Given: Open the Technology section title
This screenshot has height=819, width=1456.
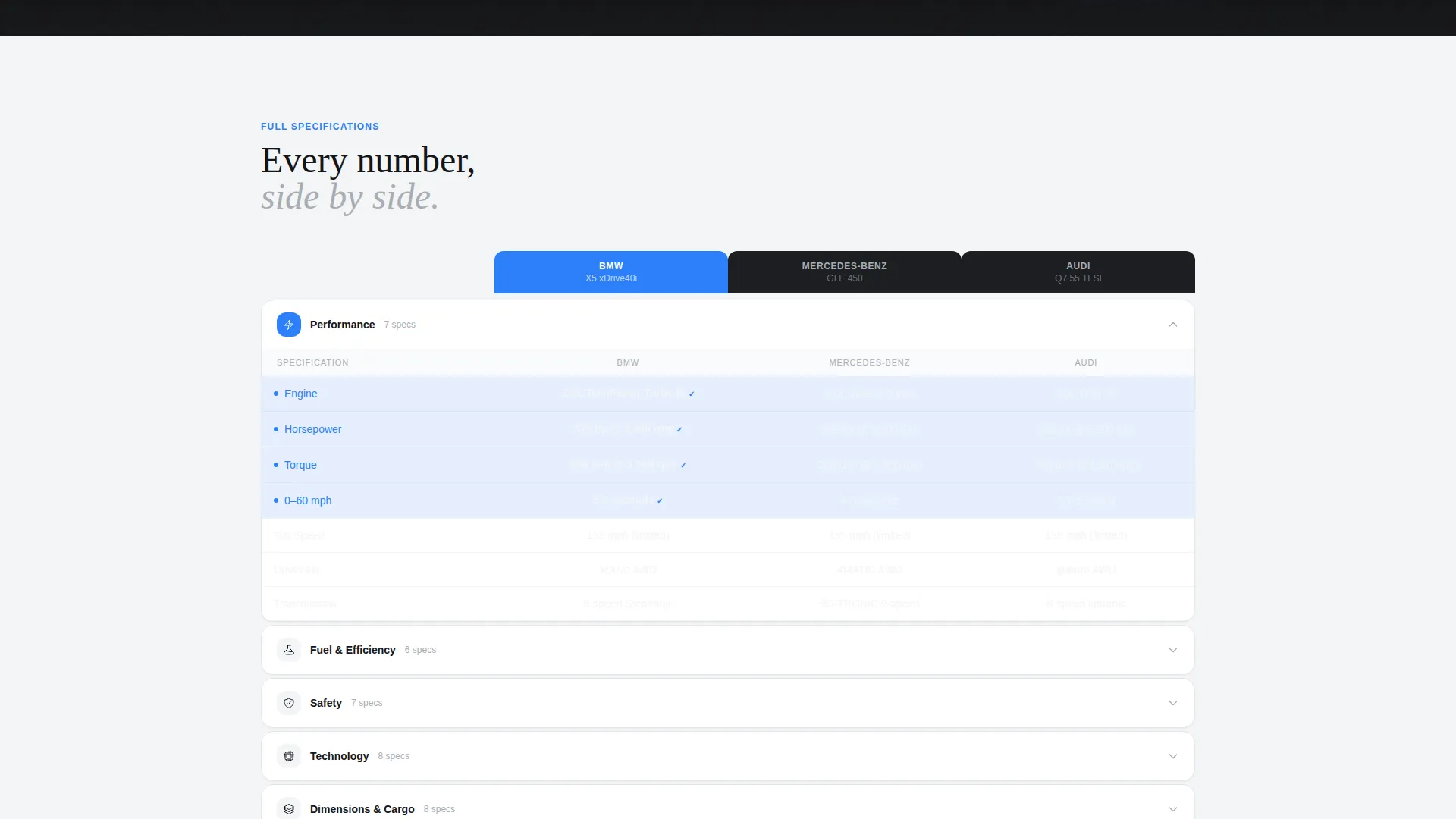Looking at the screenshot, I should pyautogui.click(x=339, y=756).
